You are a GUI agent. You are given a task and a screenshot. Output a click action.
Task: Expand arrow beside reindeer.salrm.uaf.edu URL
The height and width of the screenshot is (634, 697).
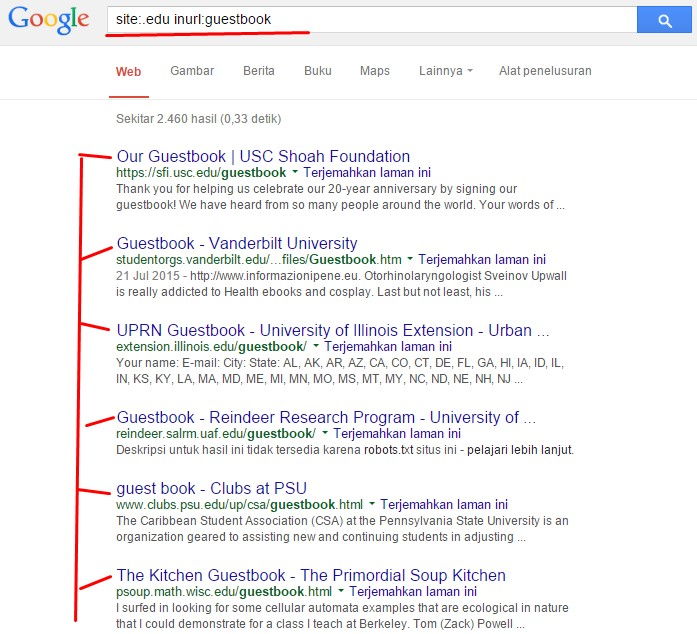click(x=325, y=433)
